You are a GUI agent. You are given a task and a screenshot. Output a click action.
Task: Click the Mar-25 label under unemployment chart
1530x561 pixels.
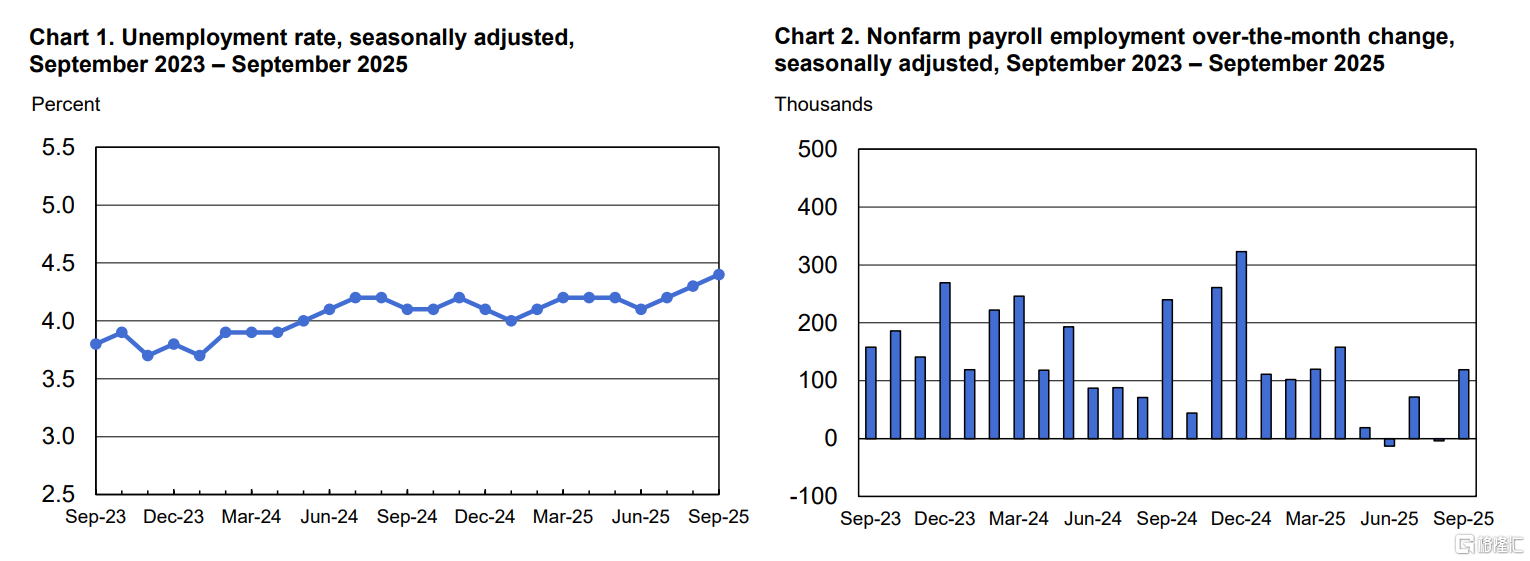pos(563,517)
